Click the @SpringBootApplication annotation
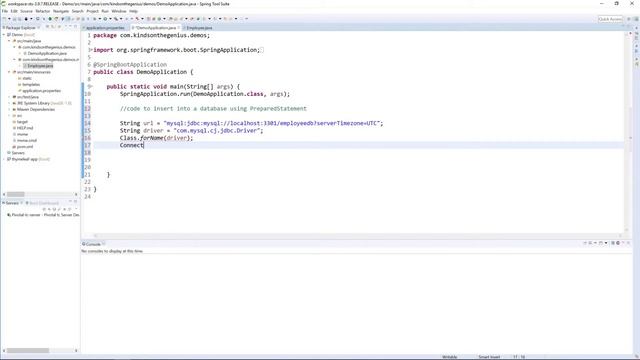Viewport: 640px width, 360px height. pyautogui.click(x=130, y=64)
